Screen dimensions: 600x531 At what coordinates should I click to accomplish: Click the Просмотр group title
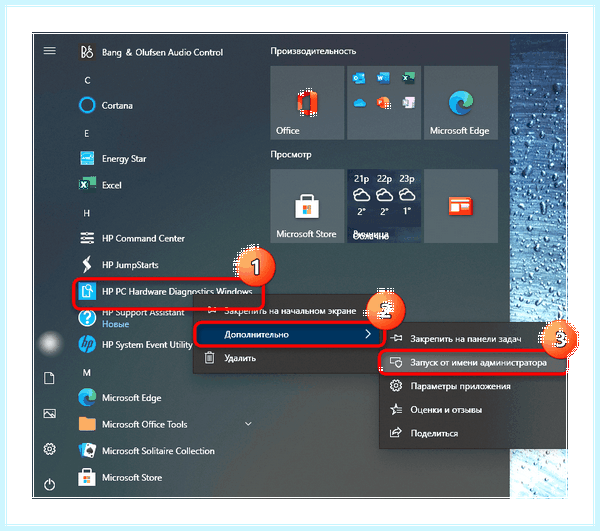click(291, 155)
